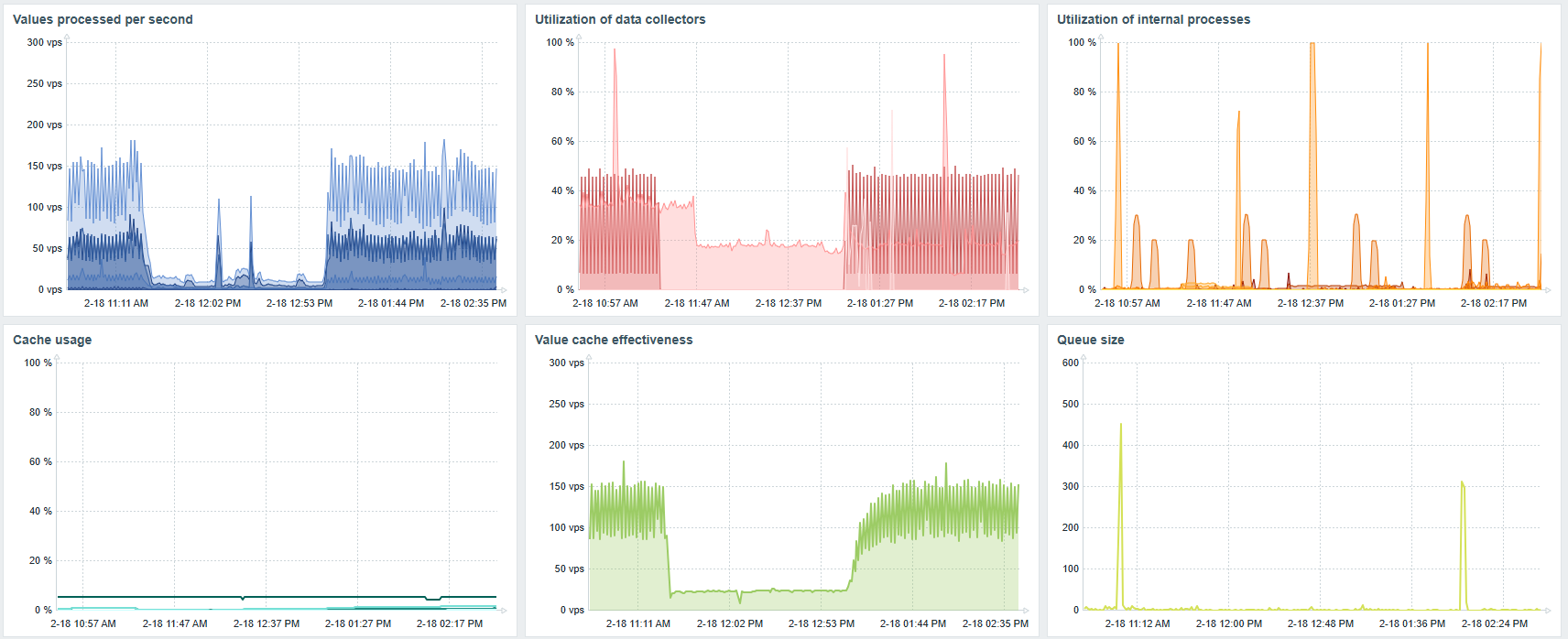Click the 2-18 01:36 PM label under Queue size
The image size is (1568, 639).
pyautogui.click(x=1412, y=623)
